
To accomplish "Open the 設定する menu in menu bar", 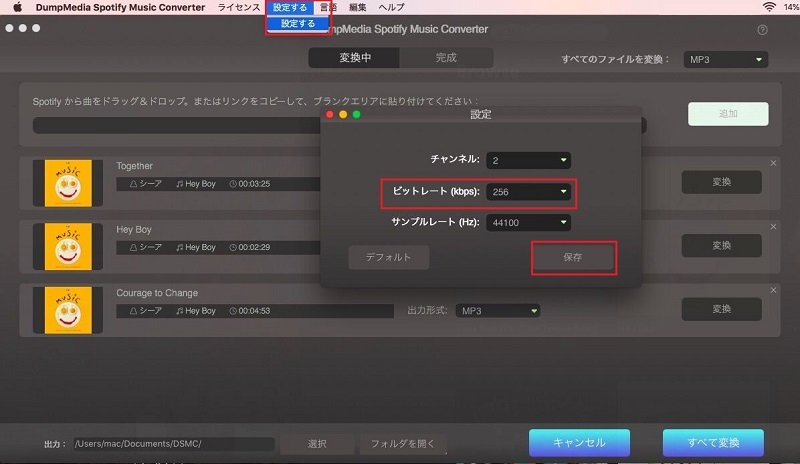I will 290,7.
